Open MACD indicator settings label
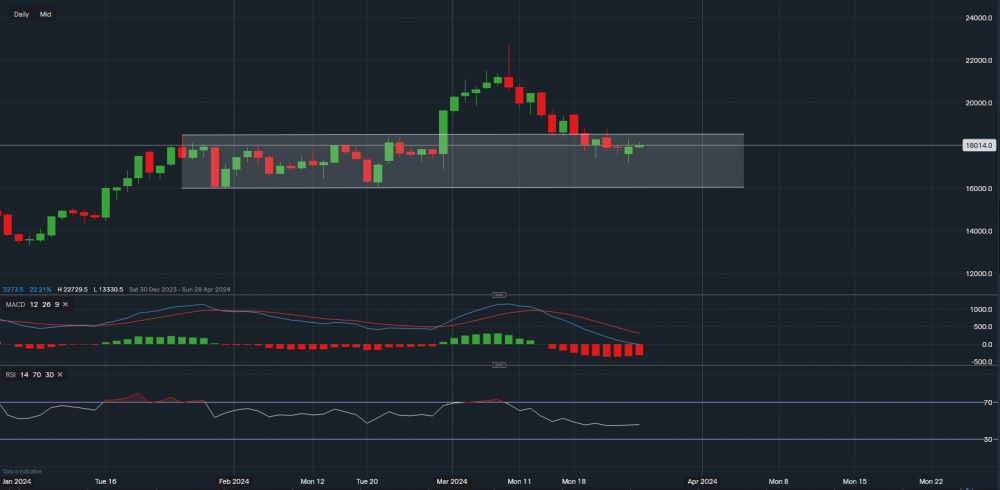Viewport: 1000px width, 490px height. 14,304
